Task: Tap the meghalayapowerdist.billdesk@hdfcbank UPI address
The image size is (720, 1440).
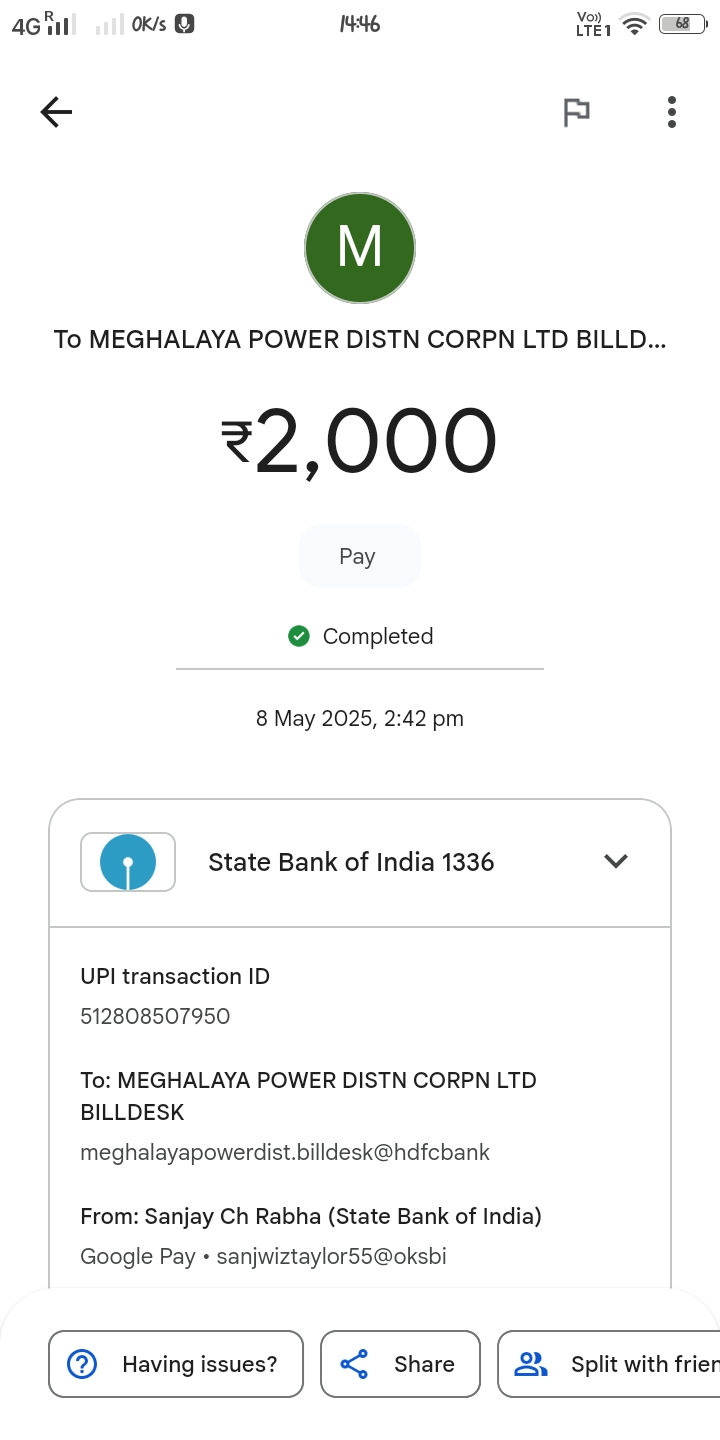Action: pyautogui.click(x=285, y=1152)
